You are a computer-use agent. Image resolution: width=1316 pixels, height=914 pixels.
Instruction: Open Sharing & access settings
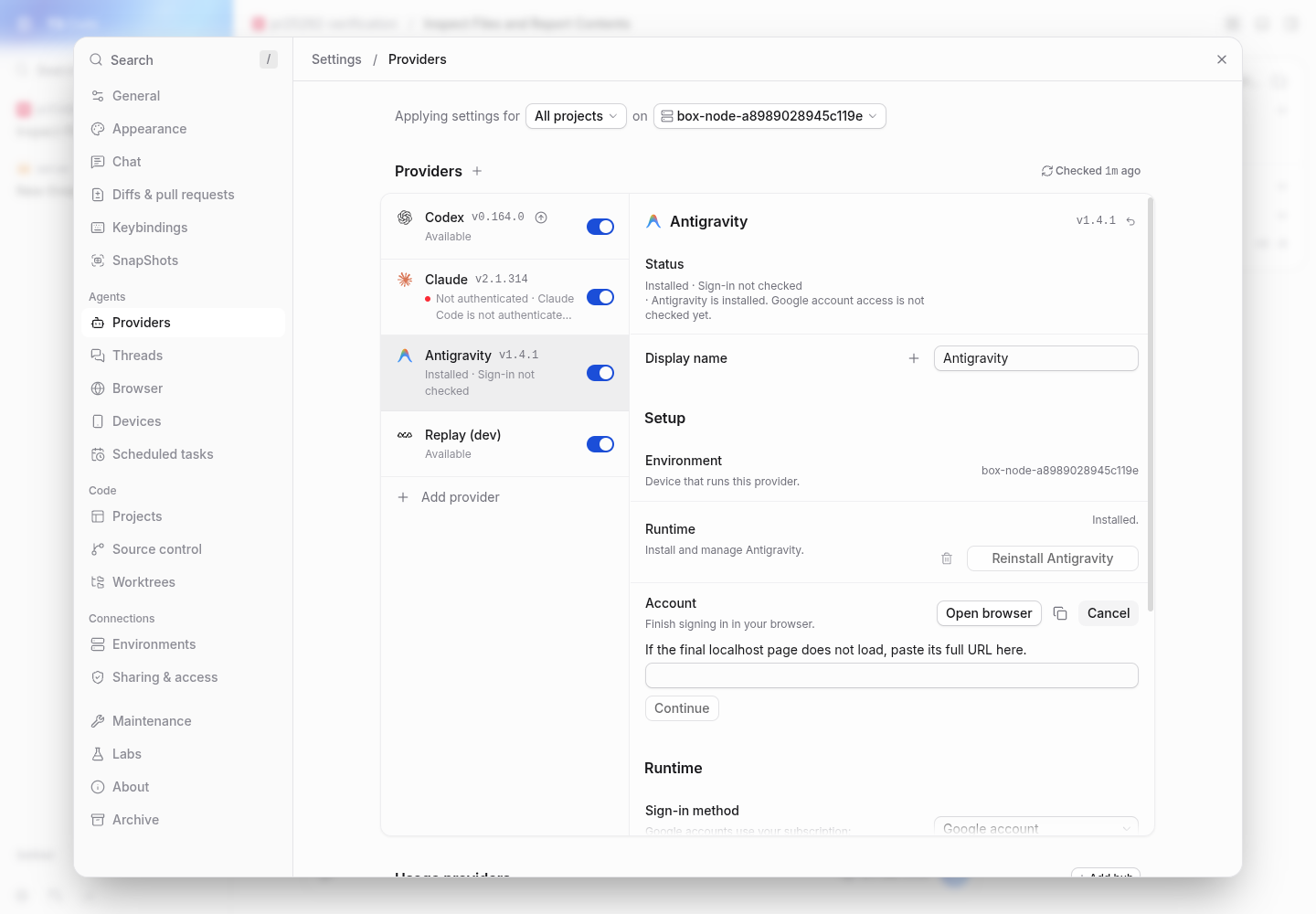[183, 677]
